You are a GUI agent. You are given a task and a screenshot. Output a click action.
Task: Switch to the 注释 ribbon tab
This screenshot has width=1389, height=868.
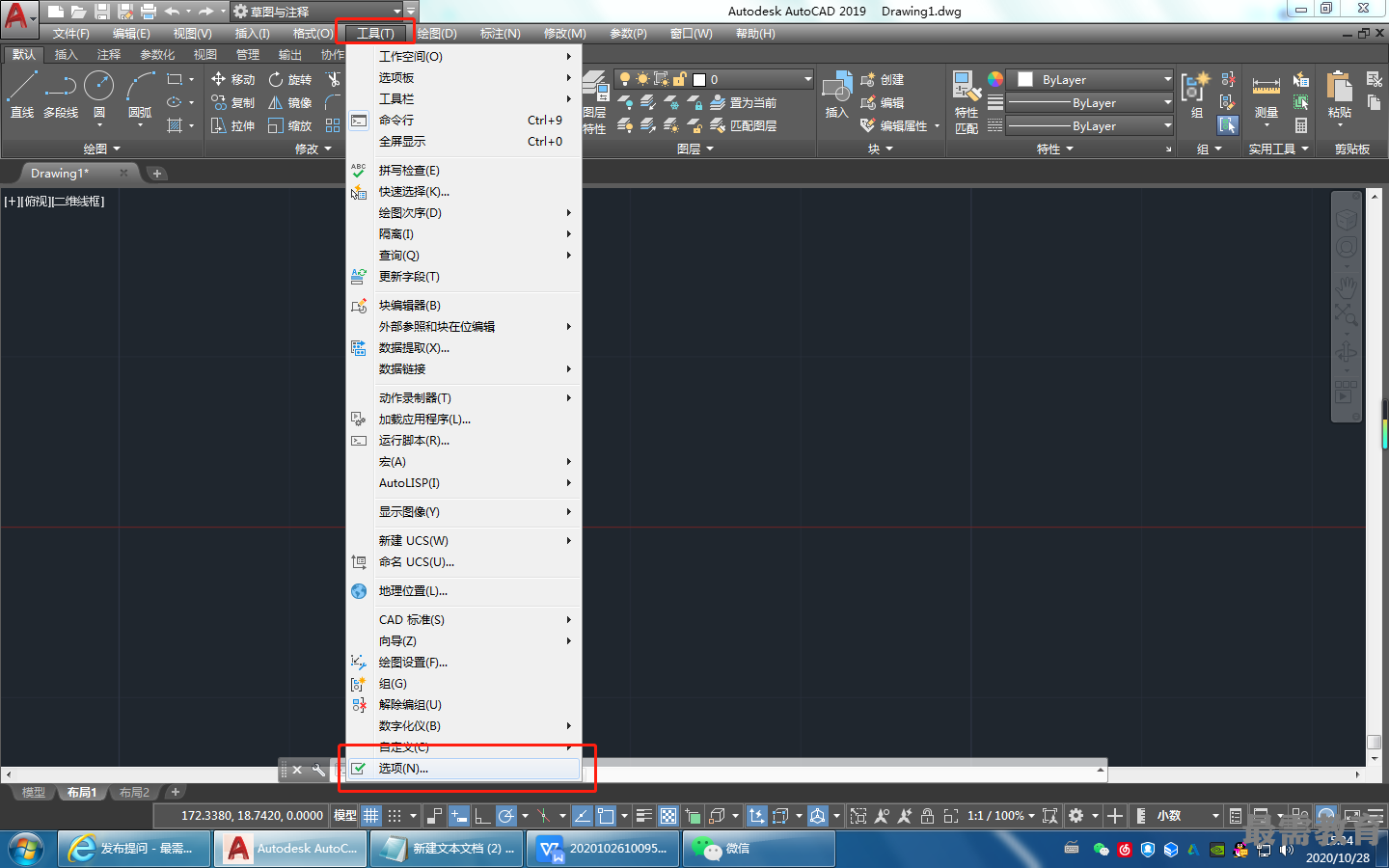click(109, 55)
